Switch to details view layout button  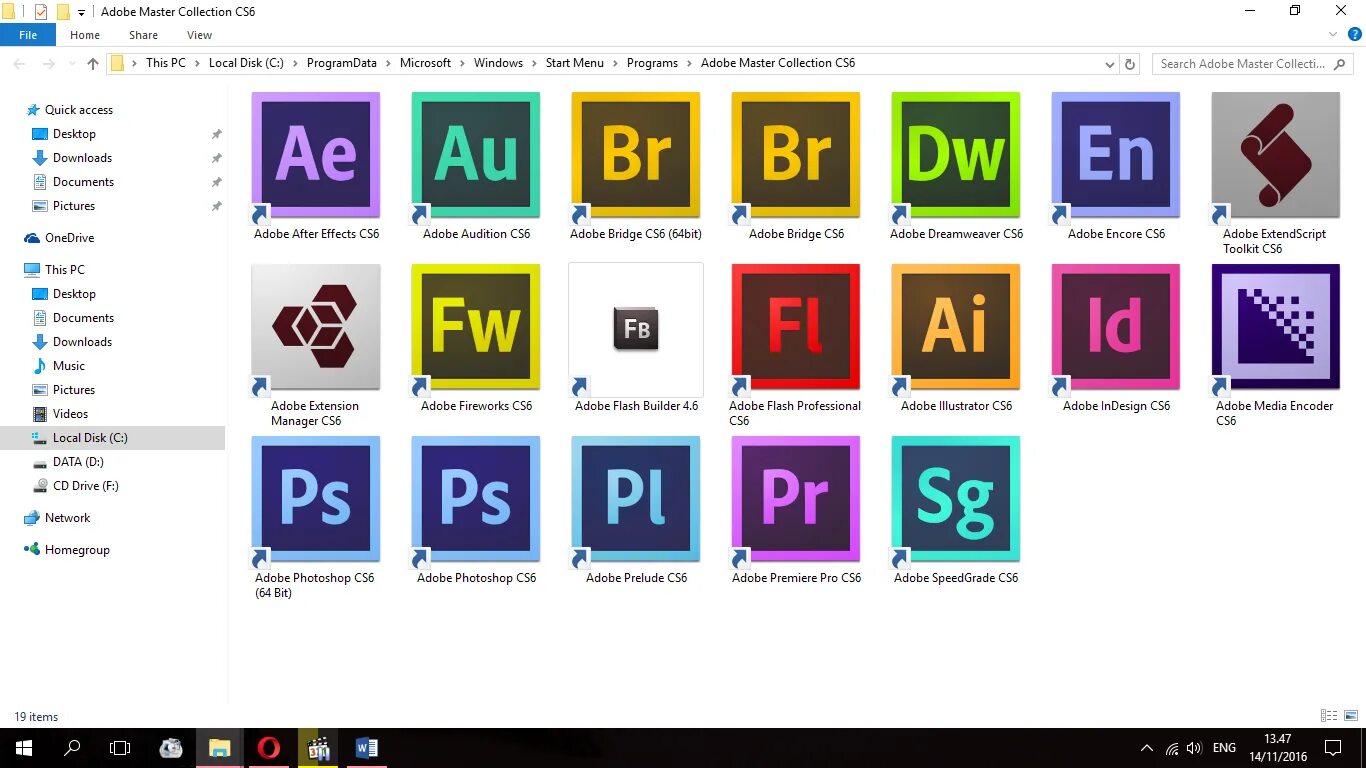coord(1329,716)
